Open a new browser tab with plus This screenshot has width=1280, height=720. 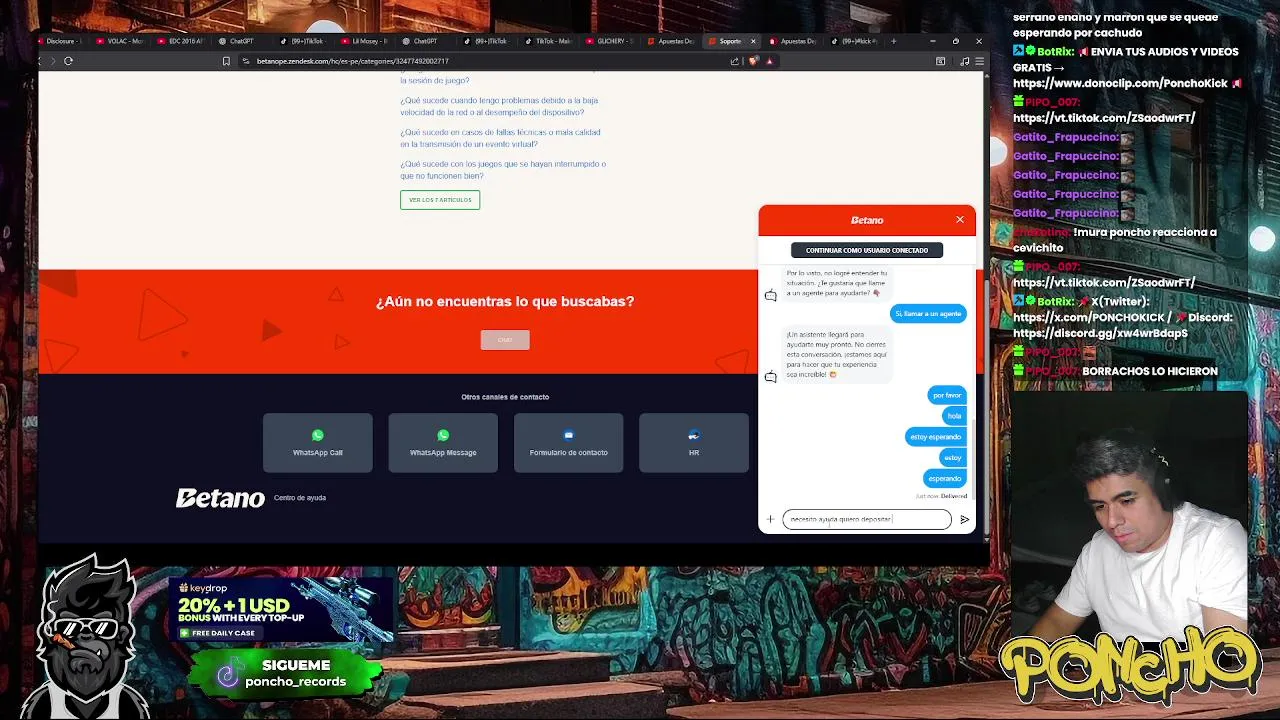tap(893, 41)
